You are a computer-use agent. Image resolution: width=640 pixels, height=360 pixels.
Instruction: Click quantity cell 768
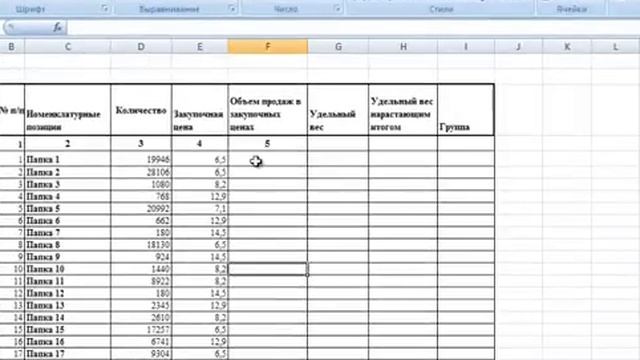(x=141, y=196)
